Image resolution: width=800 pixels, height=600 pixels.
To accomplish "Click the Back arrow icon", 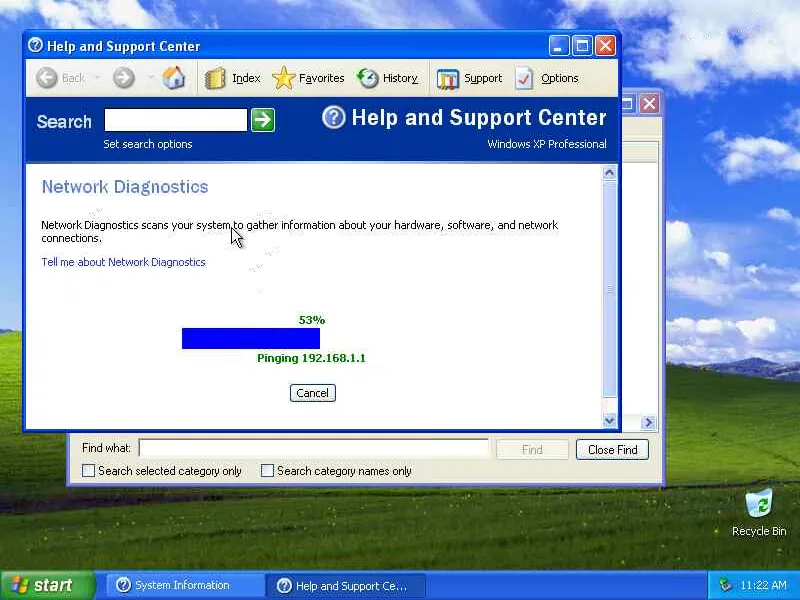I will pos(47,78).
